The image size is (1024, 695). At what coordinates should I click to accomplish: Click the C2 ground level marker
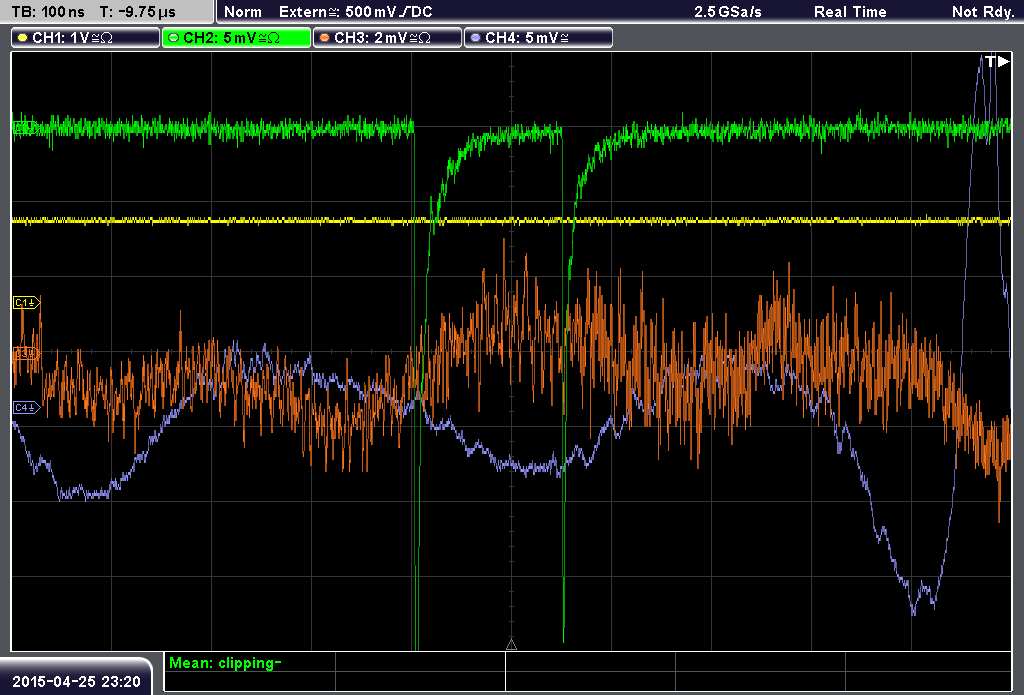click(x=25, y=127)
